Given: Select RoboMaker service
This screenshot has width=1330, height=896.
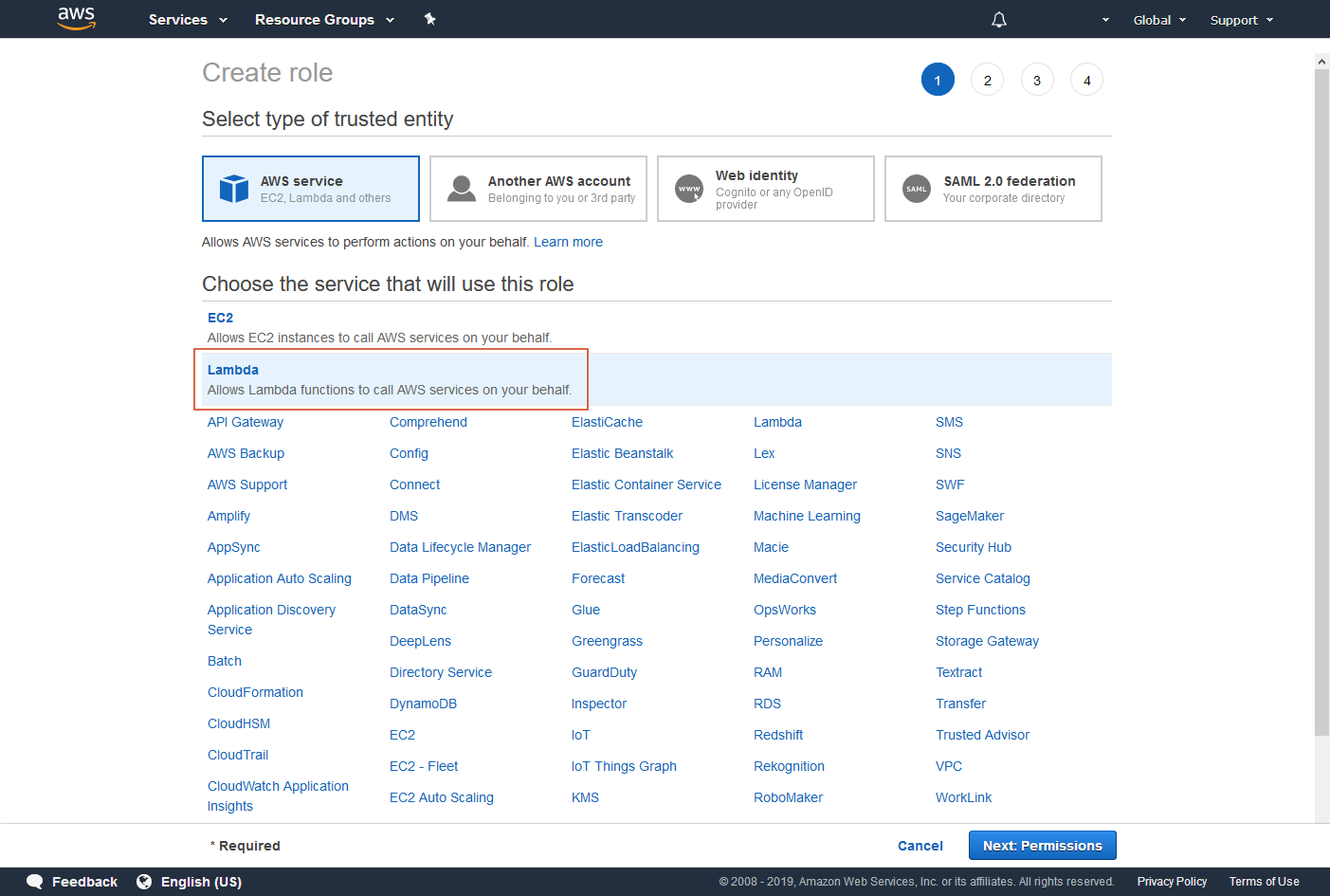Looking at the screenshot, I should [788, 797].
